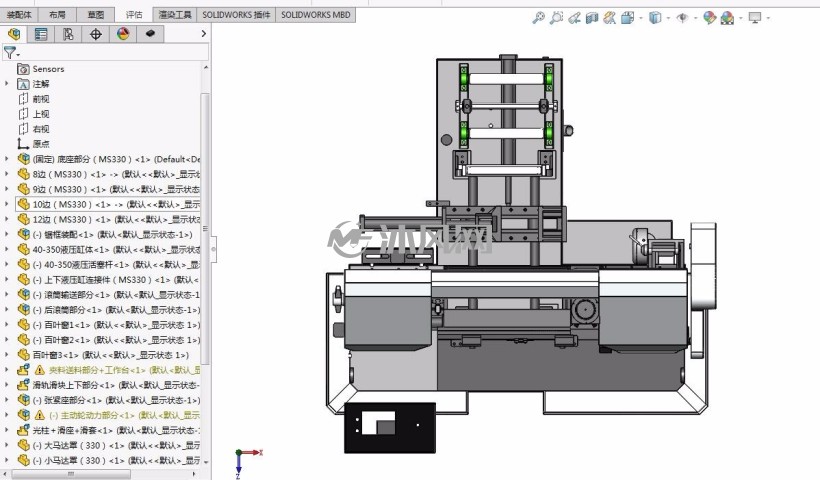Expand the 8边 (MS330) part node
The width and height of the screenshot is (820, 480).
click(7, 174)
